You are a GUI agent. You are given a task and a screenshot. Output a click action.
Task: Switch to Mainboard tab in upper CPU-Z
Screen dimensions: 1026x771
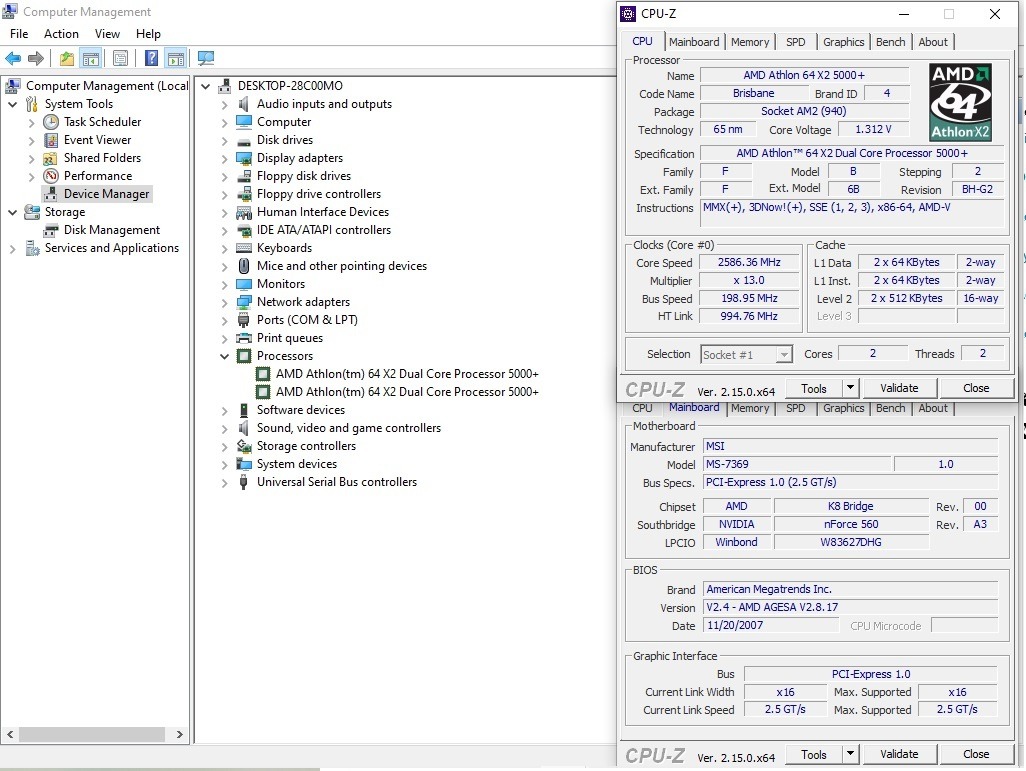[694, 42]
